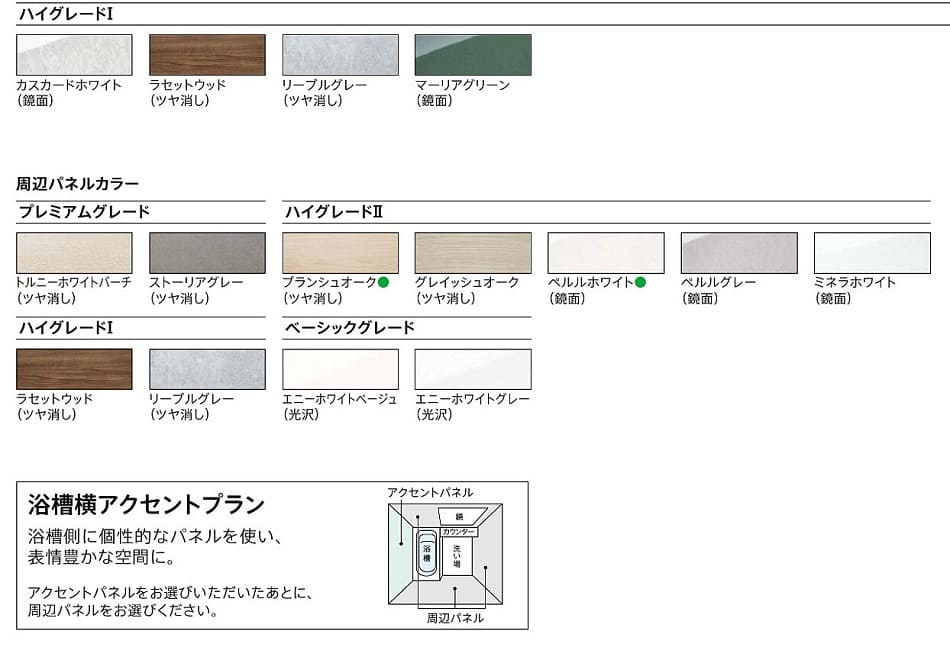The height and width of the screenshot is (647, 950).
Task: Click the 鏡 mirror box in the diagram
Action: [459, 516]
